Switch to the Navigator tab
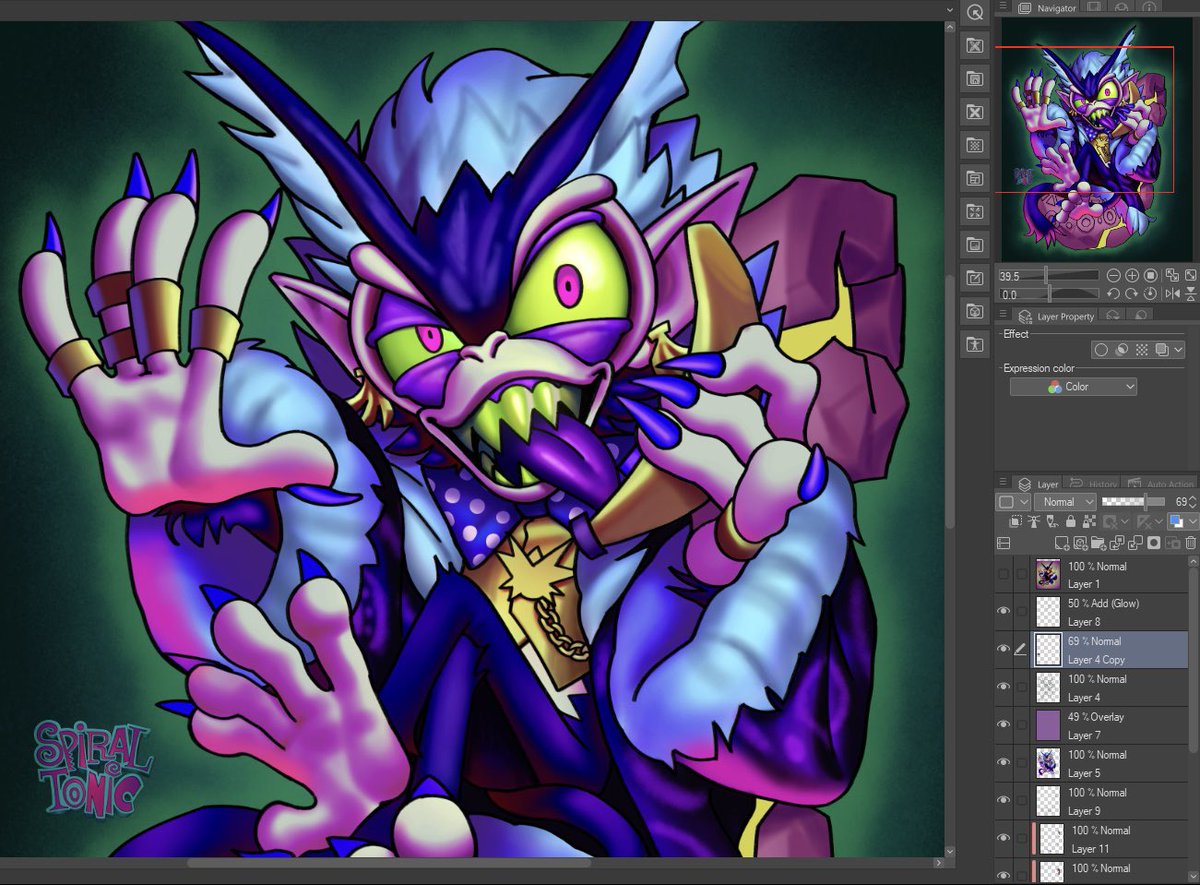The height and width of the screenshot is (885, 1200). tap(1047, 8)
